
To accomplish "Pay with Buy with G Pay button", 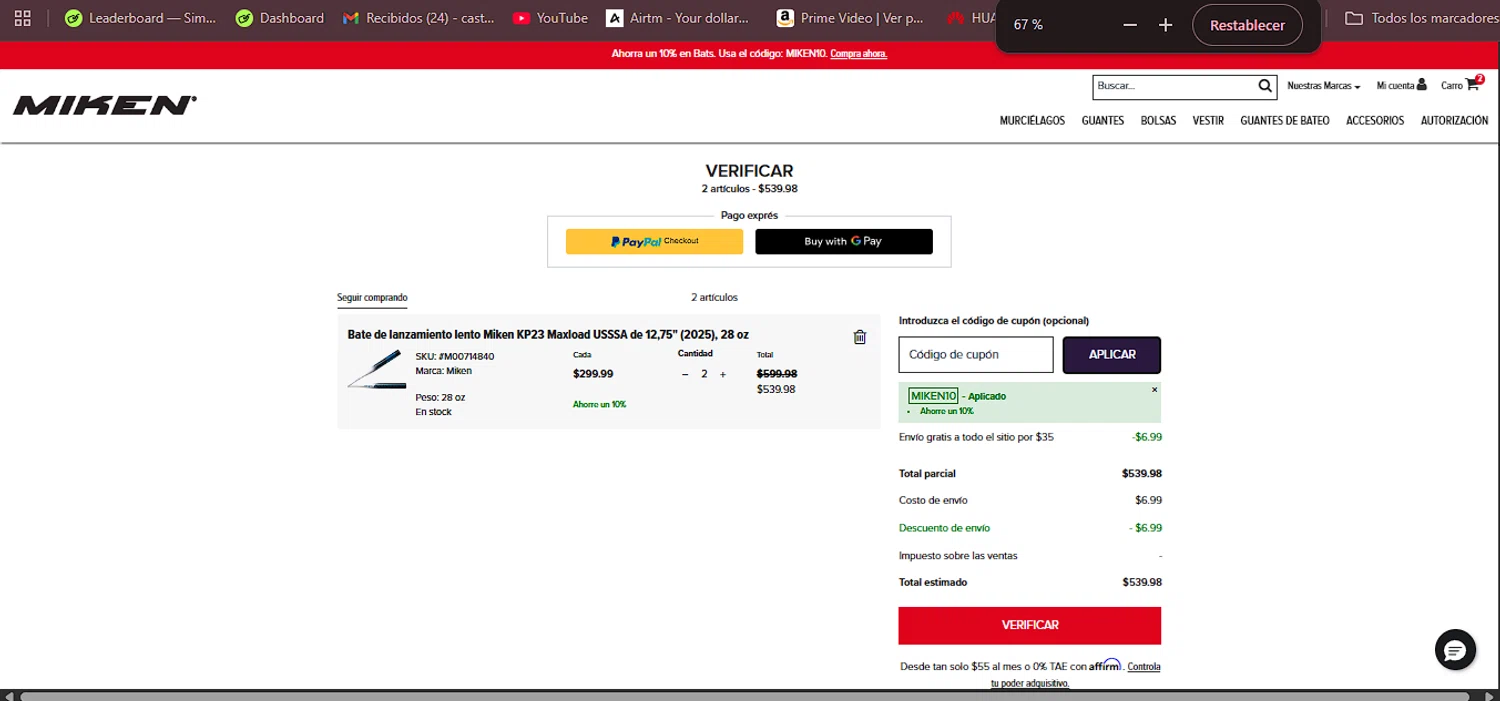I will coord(843,241).
